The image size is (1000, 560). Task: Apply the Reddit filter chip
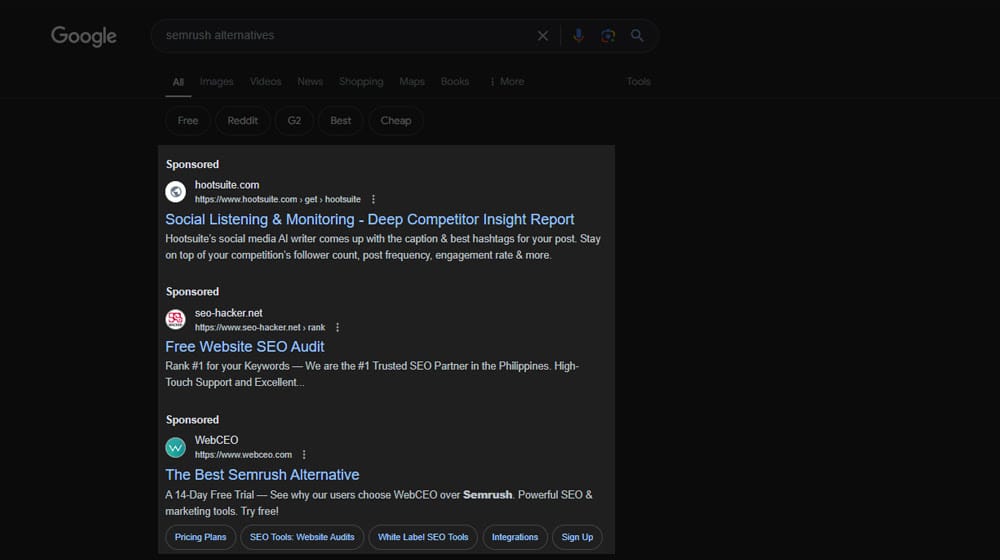pyautogui.click(x=242, y=121)
